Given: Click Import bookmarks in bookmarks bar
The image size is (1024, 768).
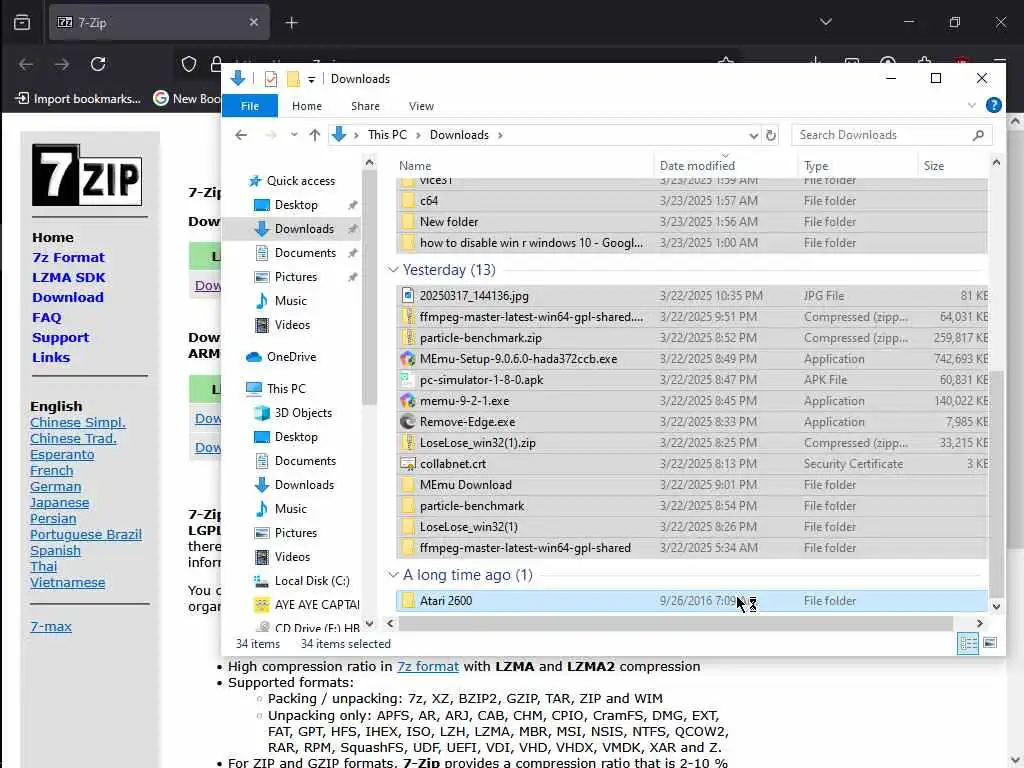Looking at the screenshot, I should coord(78,99).
